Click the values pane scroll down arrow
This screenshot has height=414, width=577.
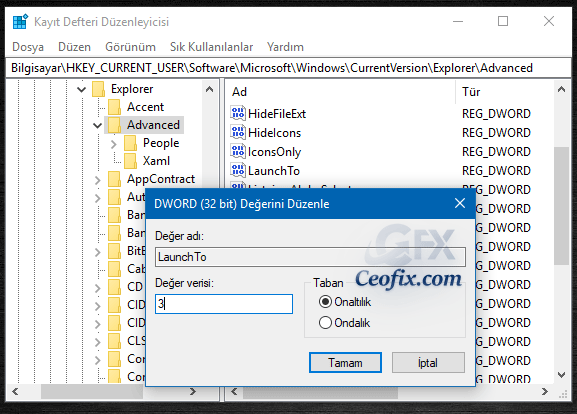[x=561, y=375]
